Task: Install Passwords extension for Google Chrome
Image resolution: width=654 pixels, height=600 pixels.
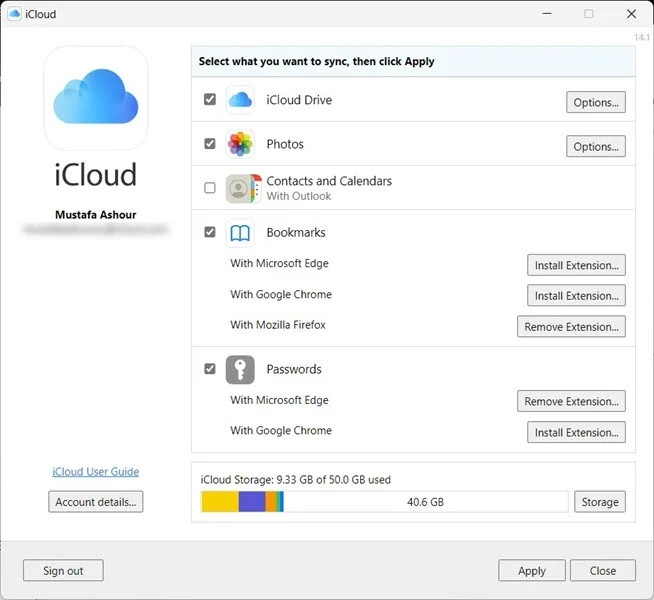Action: (x=576, y=432)
